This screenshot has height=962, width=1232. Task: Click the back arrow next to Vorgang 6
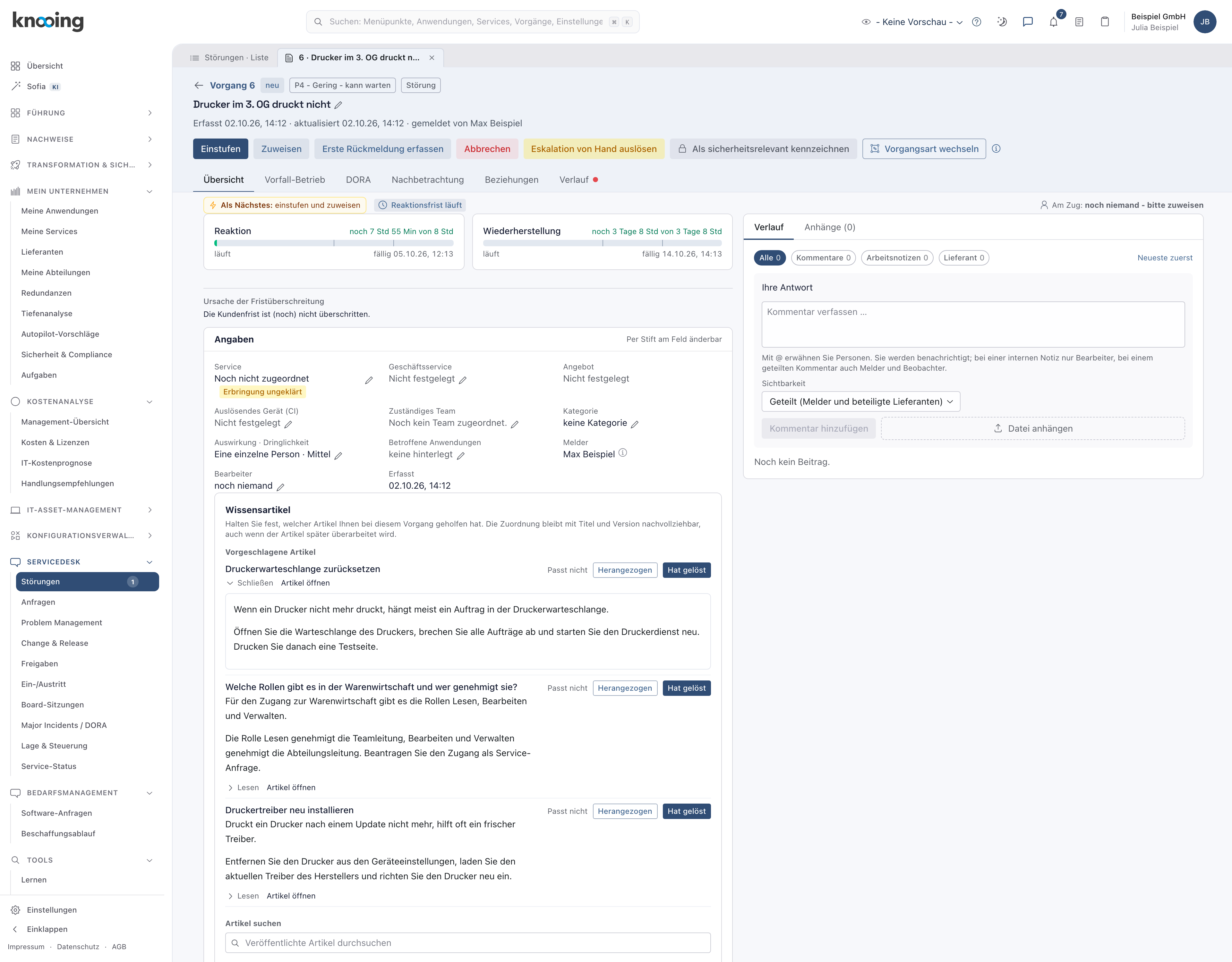[x=199, y=85]
